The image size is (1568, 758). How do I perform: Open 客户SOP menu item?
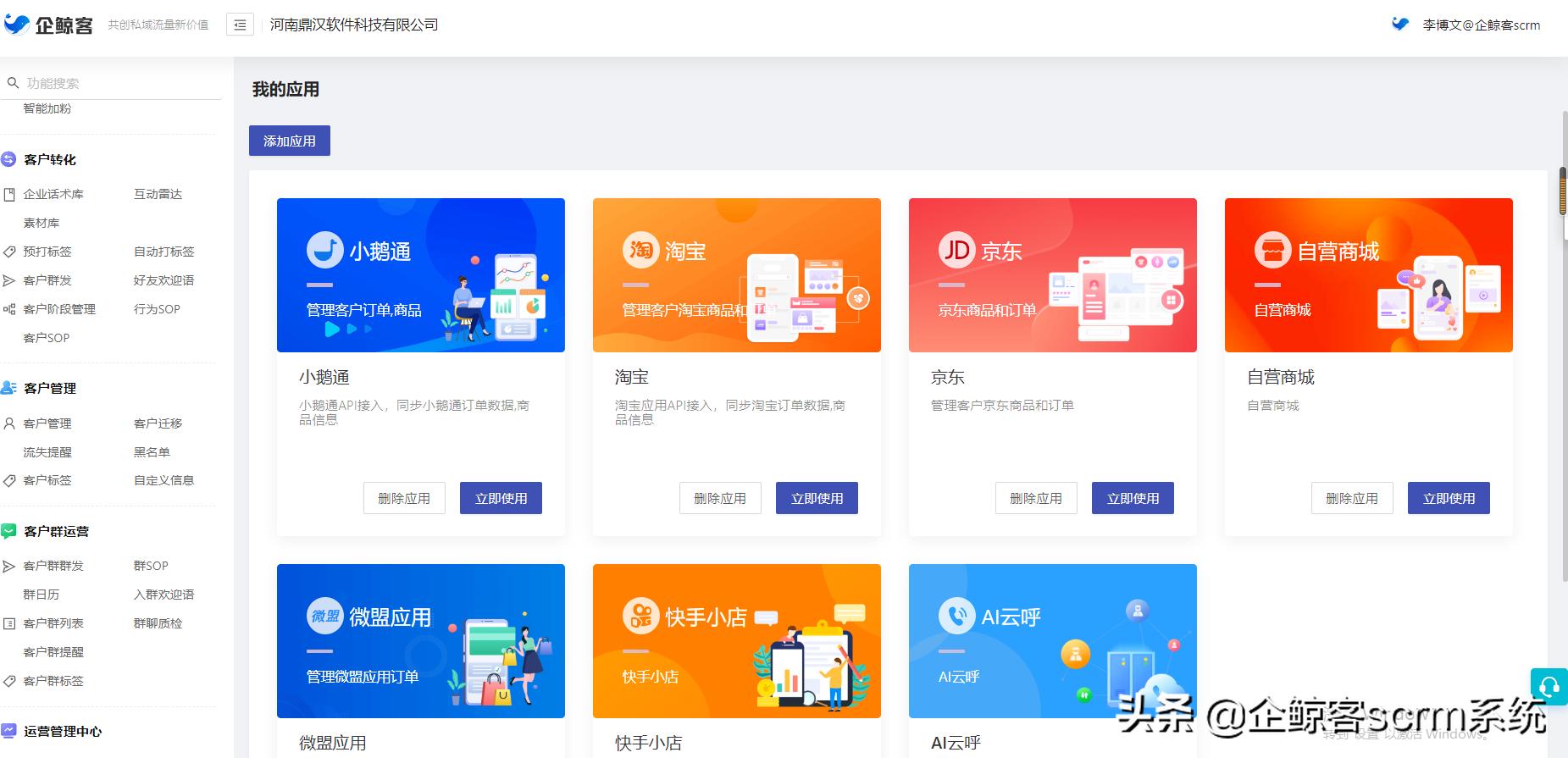(x=47, y=338)
